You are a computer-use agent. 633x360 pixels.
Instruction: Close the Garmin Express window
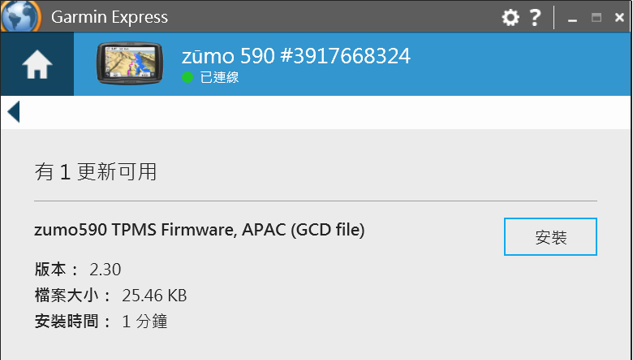tap(619, 17)
